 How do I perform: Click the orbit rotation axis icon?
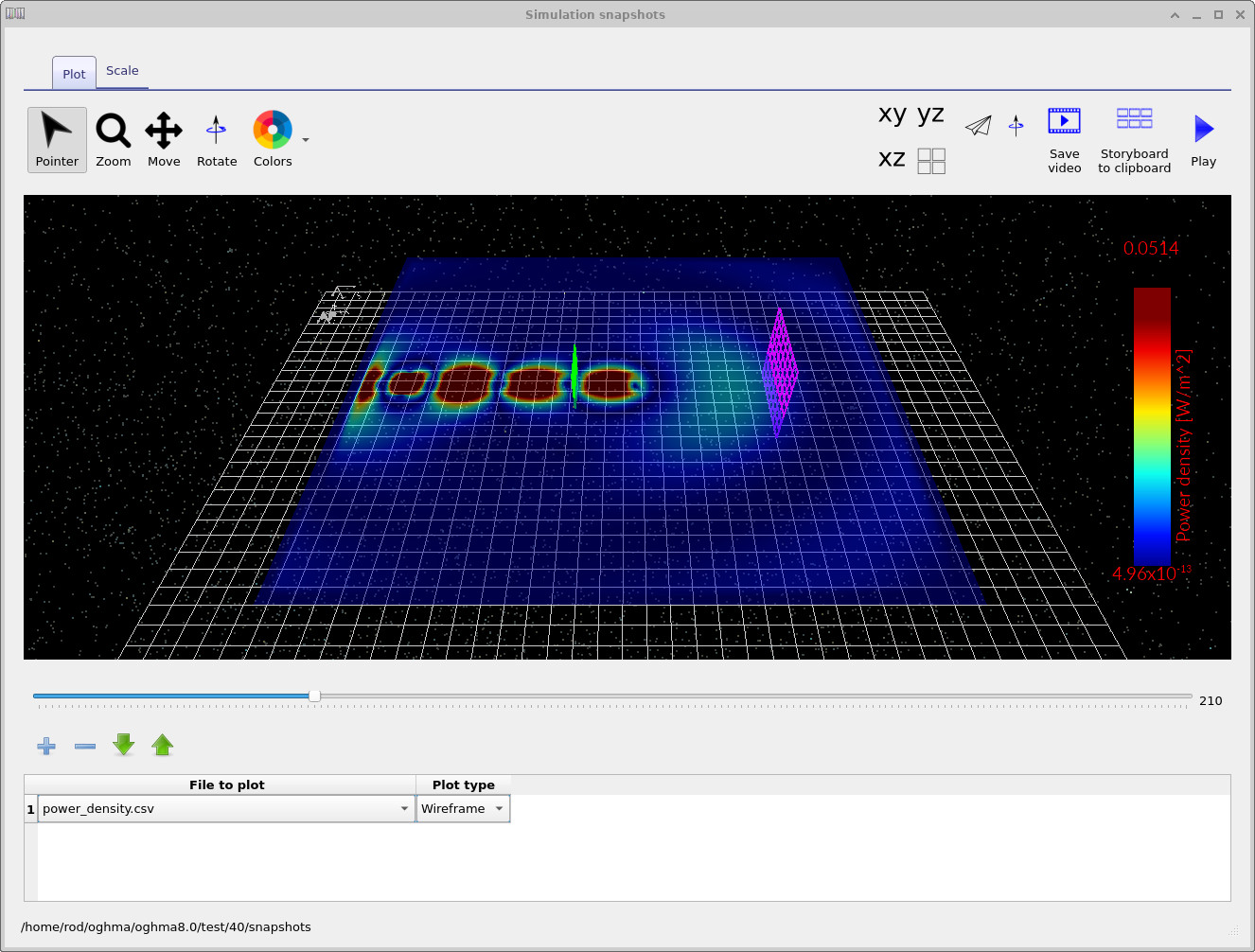1016,124
